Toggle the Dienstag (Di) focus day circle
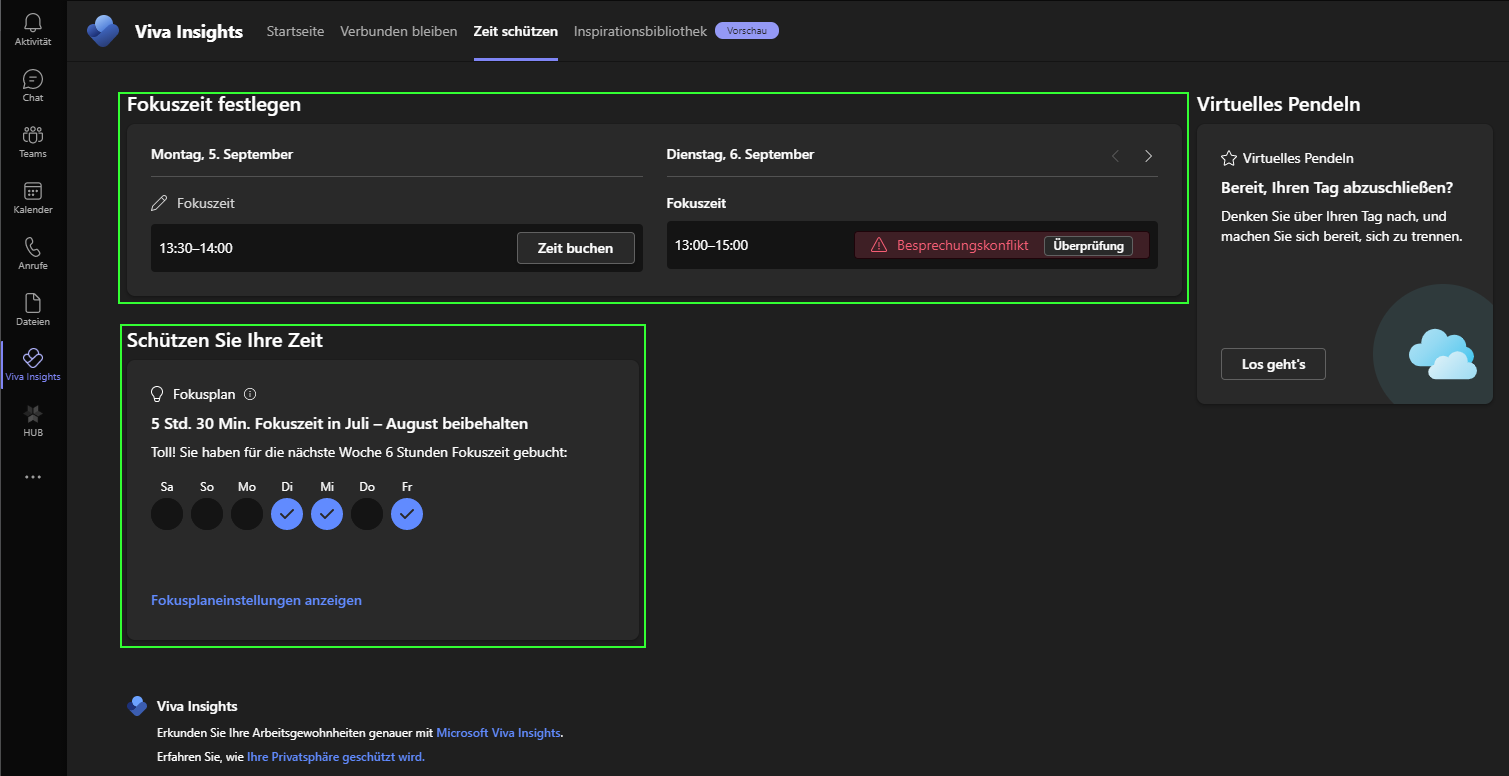This screenshot has height=776, width=1509. (287, 514)
